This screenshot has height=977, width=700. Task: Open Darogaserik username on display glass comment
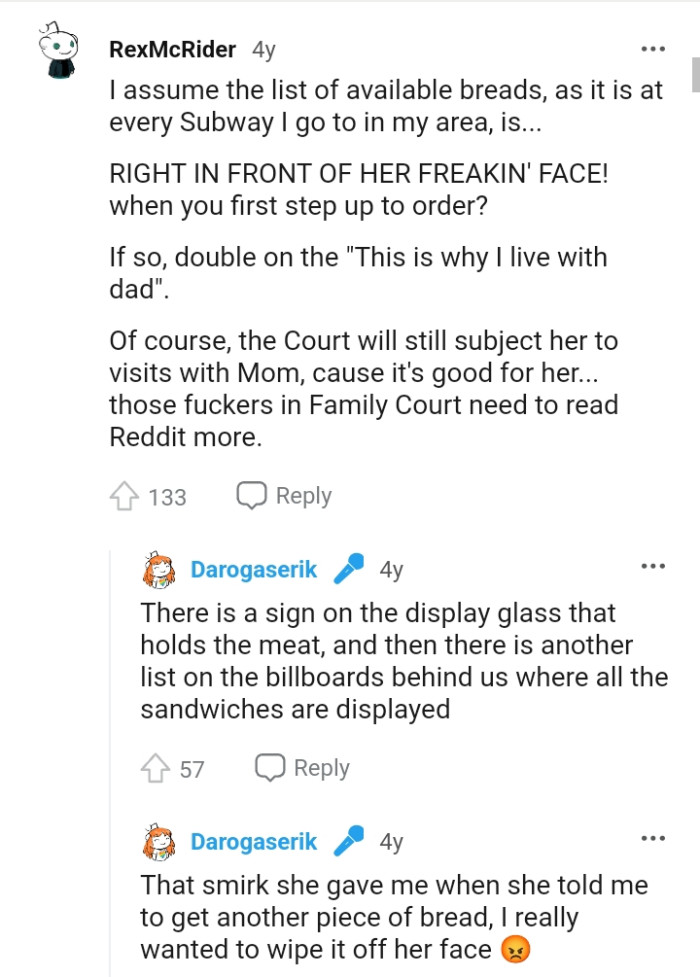[254, 570]
